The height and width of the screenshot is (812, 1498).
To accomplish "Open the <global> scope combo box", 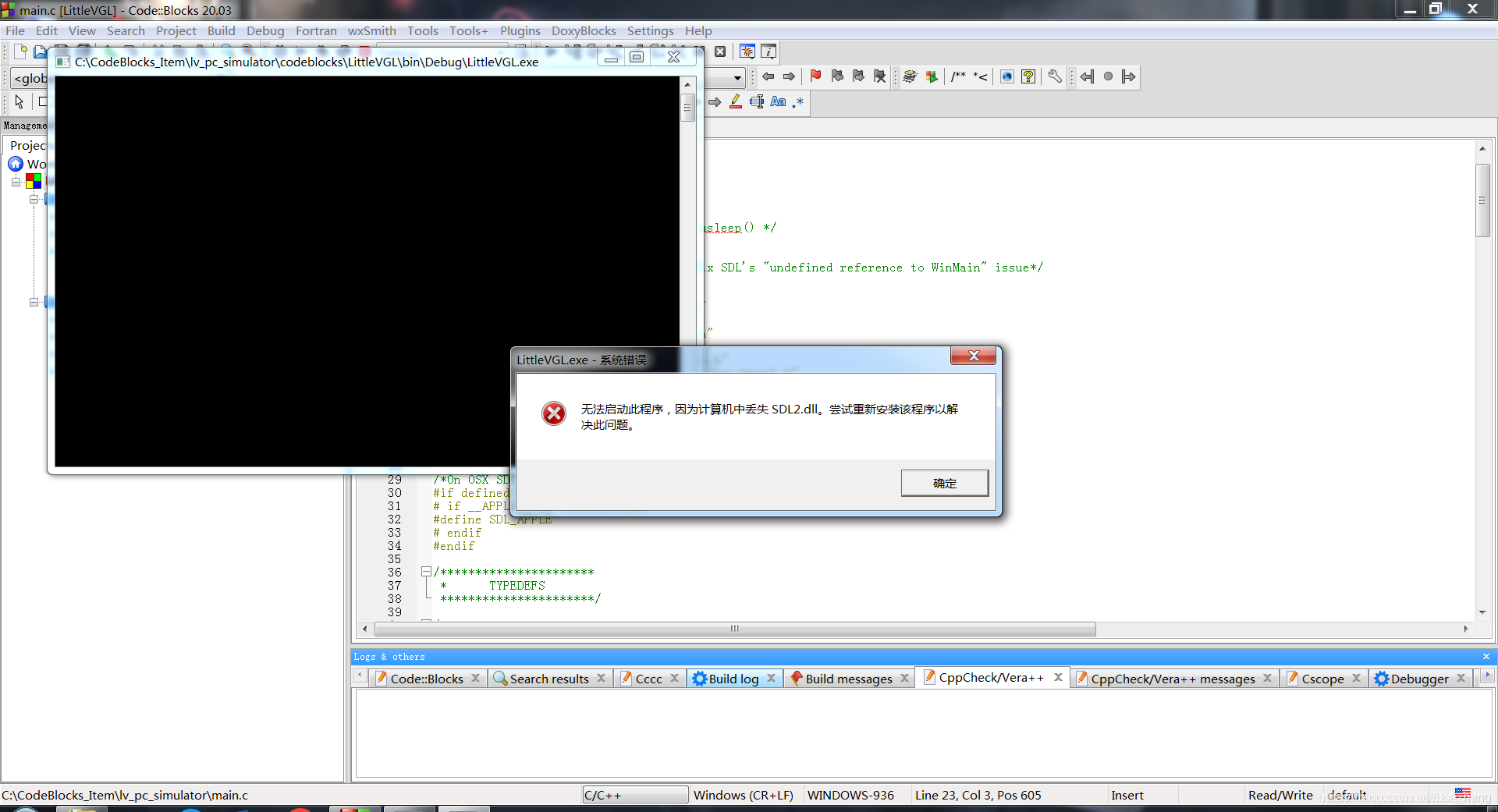I will click(x=30, y=78).
